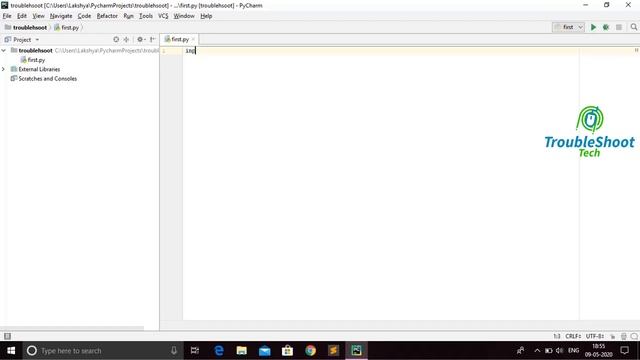
Task: Open the clock showing 18:55
Action: (x=598, y=351)
